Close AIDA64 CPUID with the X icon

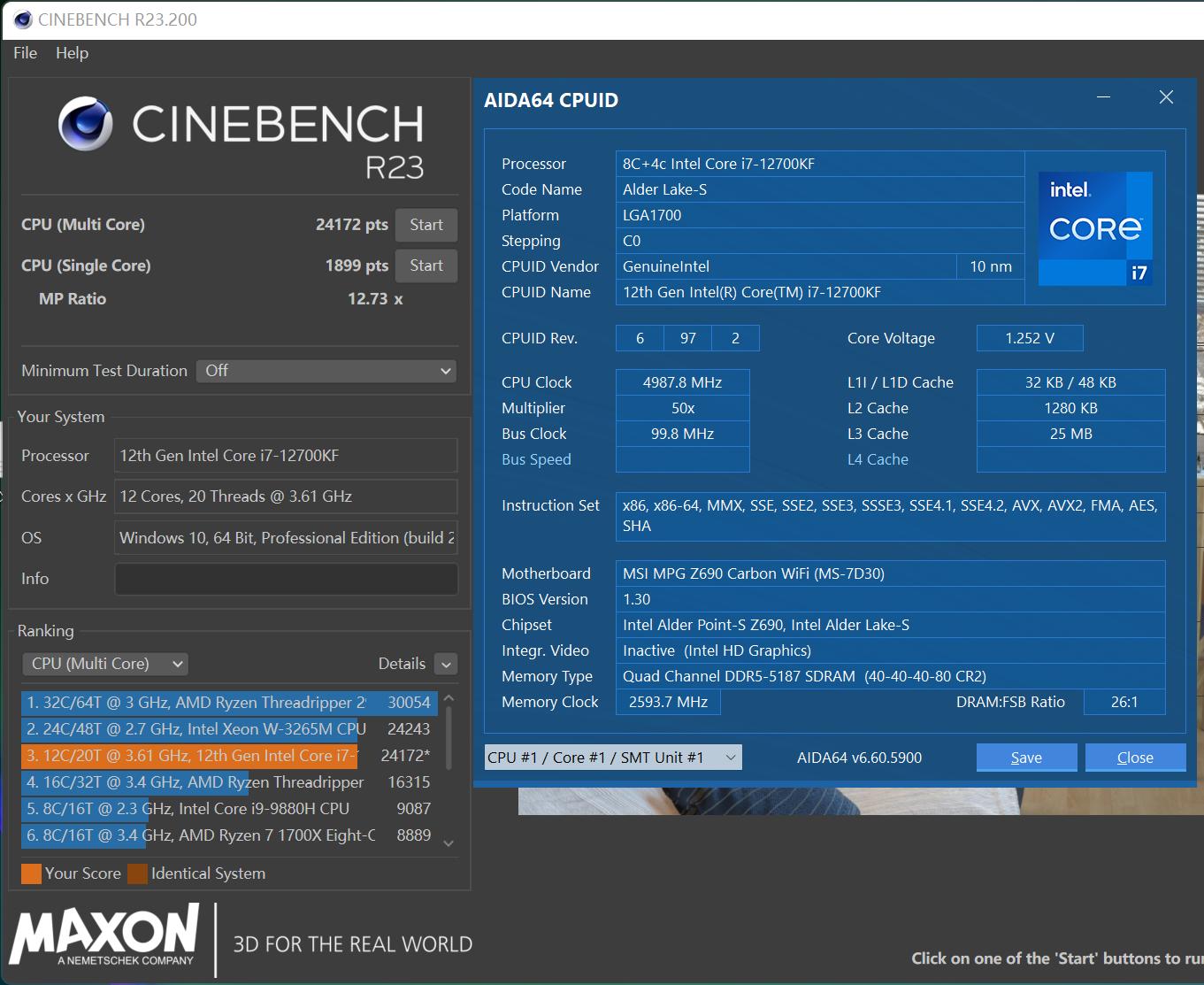tap(1166, 97)
